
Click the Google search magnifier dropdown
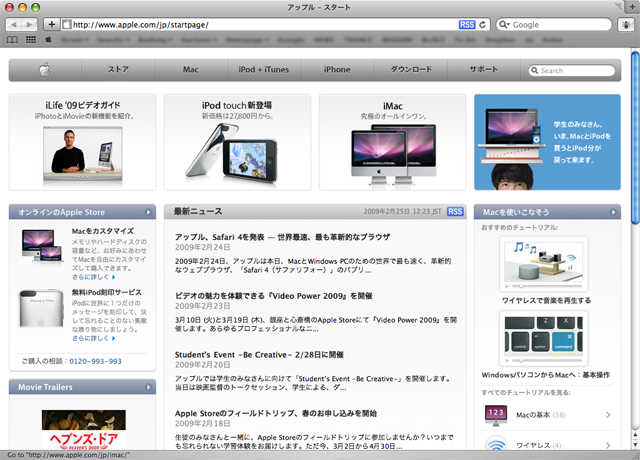click(504, 24)
